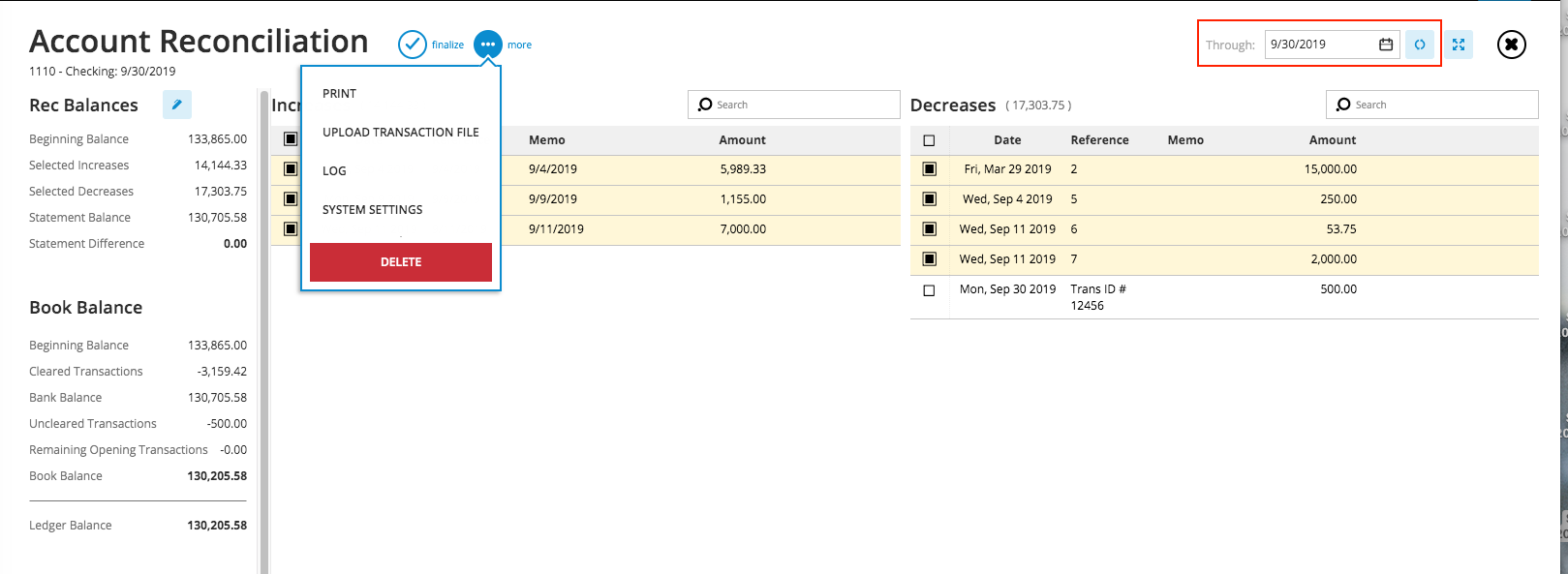Click the Ledger Balance 130,205.58 value
Screen dimensions: 1568x574
(217, 526)
